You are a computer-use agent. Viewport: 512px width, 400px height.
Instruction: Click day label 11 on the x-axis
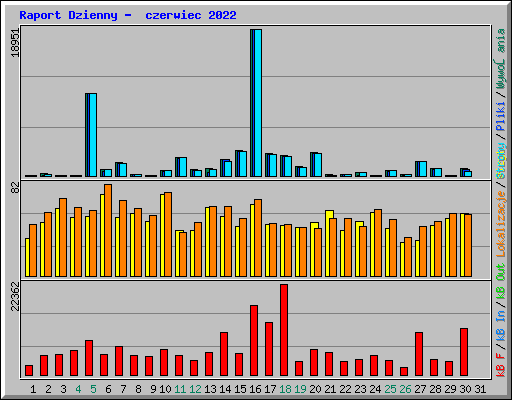180,389
